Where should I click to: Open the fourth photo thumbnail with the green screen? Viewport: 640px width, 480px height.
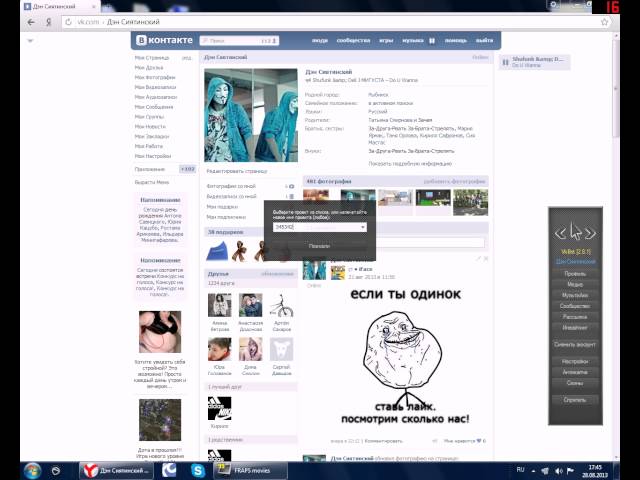[433, 198]
